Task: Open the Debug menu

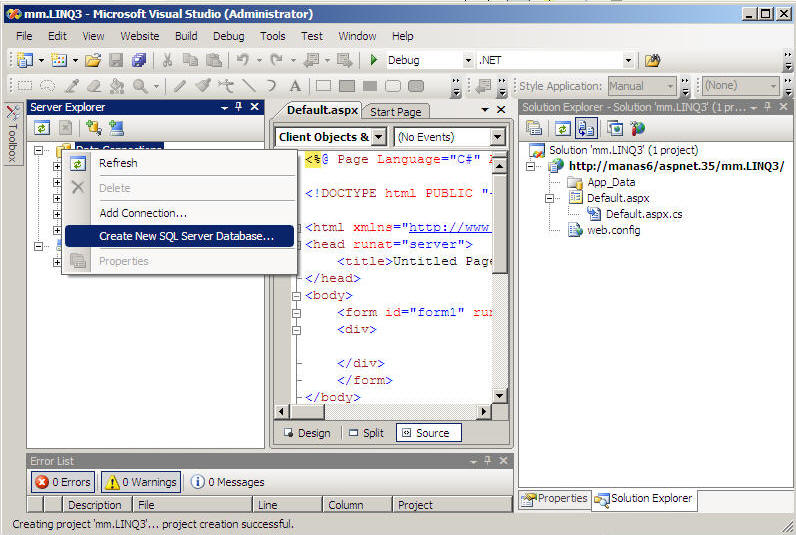Action: 228,36
